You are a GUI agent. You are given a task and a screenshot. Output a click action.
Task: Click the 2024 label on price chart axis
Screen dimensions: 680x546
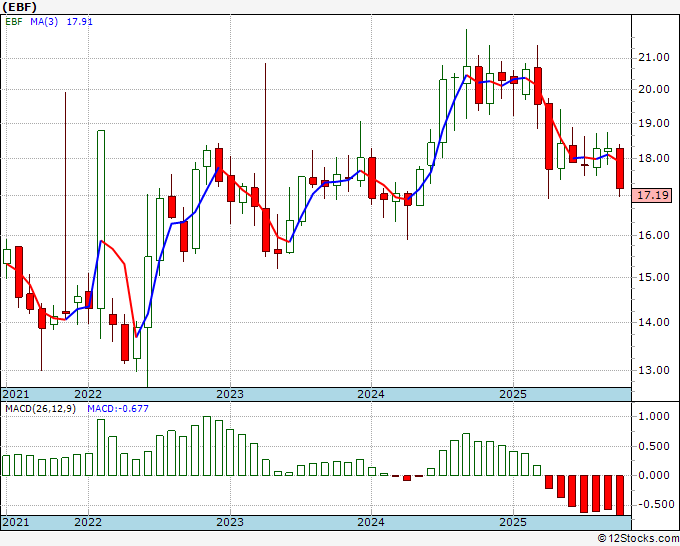[x=371, y=395]
